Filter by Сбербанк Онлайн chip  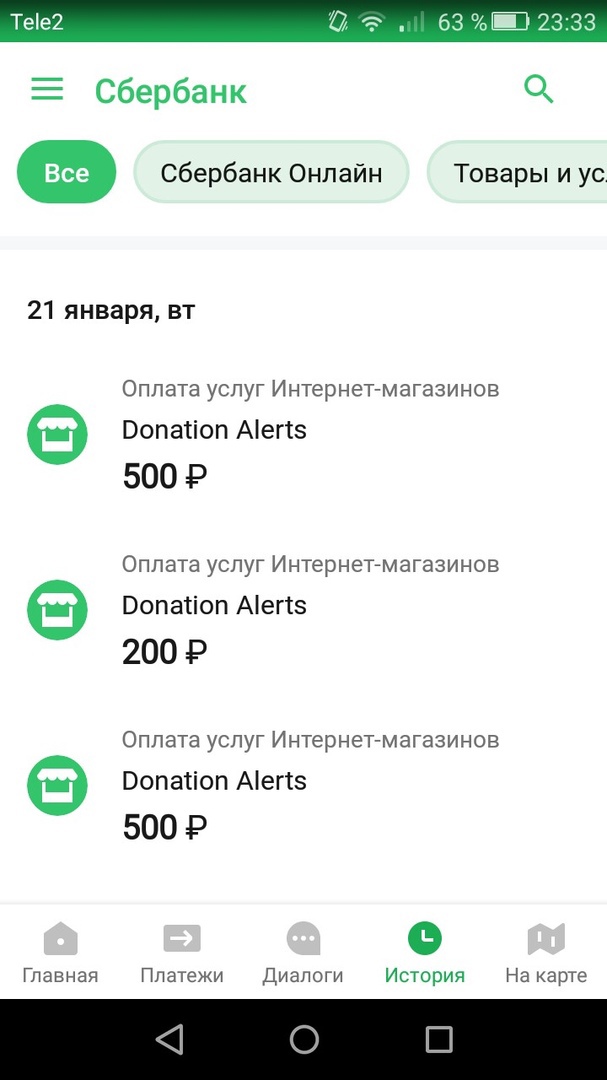pyautogui.click(x=271, y=173)
